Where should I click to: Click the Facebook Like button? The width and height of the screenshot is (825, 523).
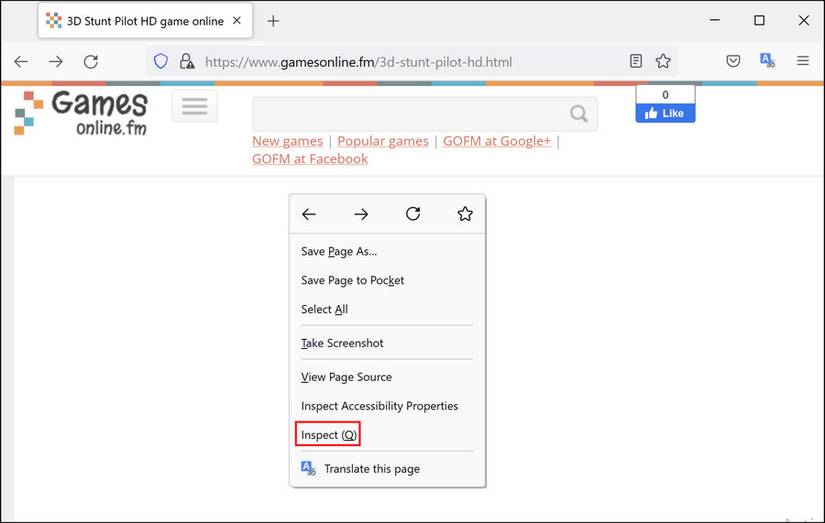[x=665, y=113]
